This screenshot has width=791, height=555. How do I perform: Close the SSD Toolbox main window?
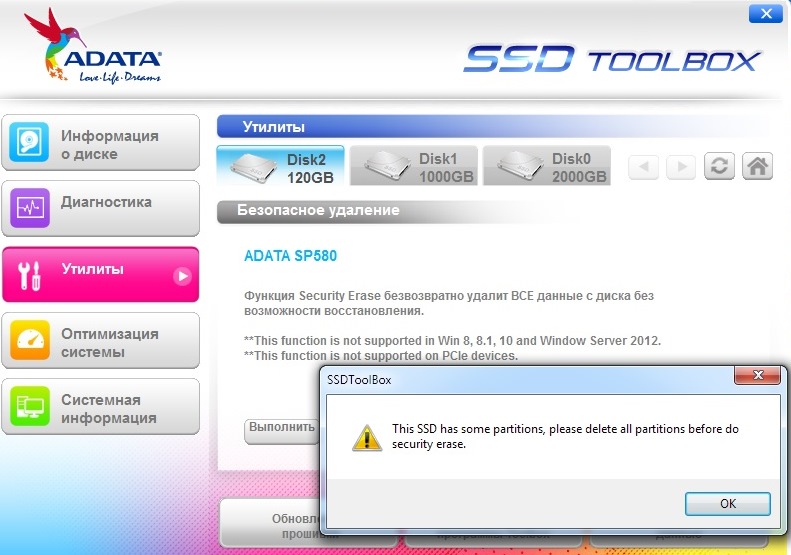pos(766,14)
